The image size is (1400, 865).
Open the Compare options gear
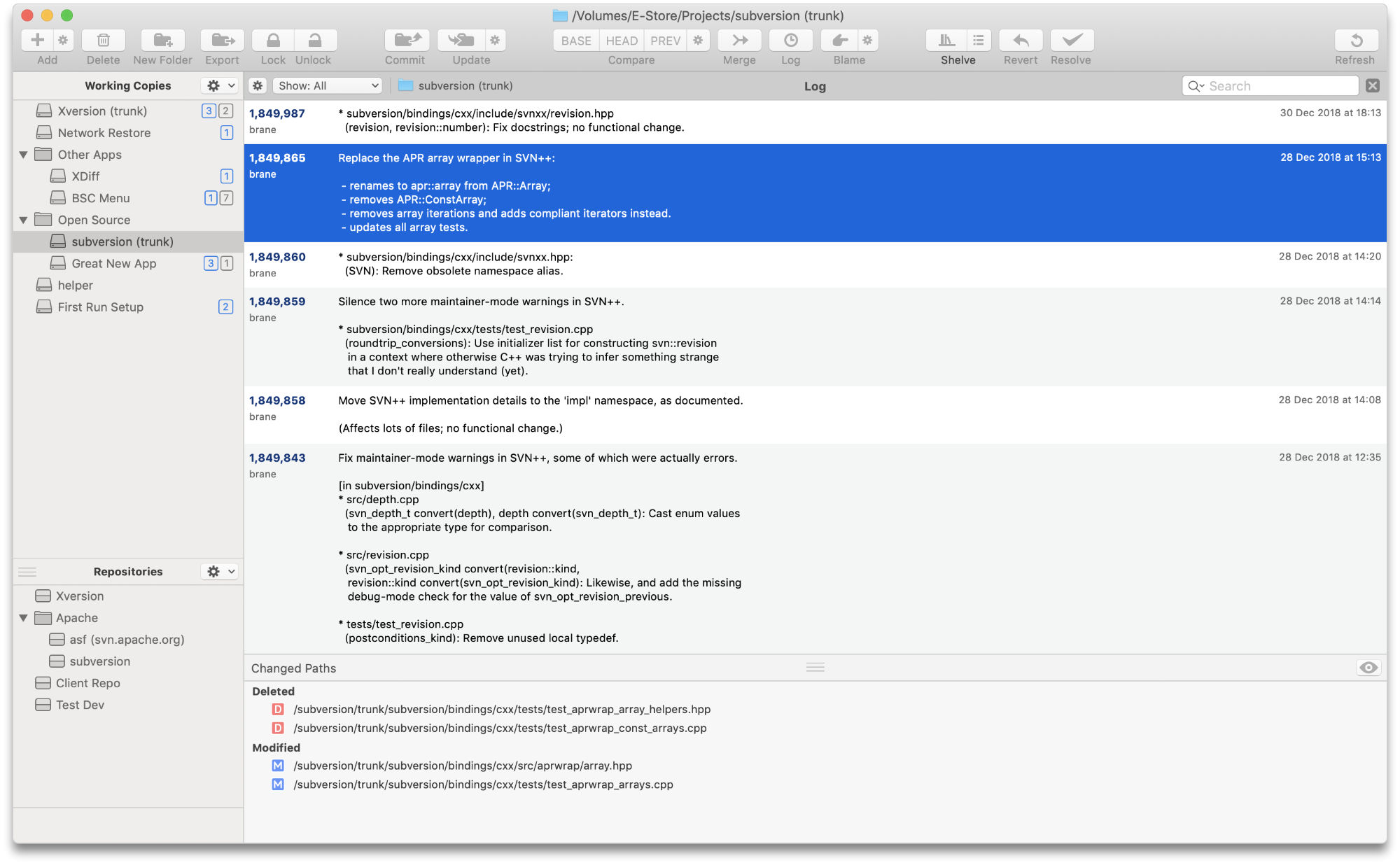(698, 41)
